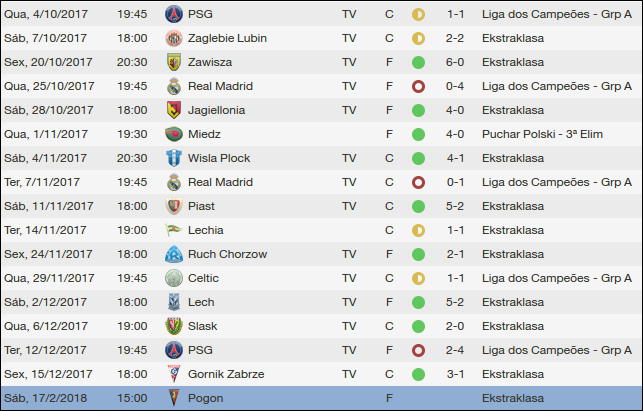Select the Pogon fixture row date
Viewport: 643px width, 411px height.
click(x=49, y=398)
